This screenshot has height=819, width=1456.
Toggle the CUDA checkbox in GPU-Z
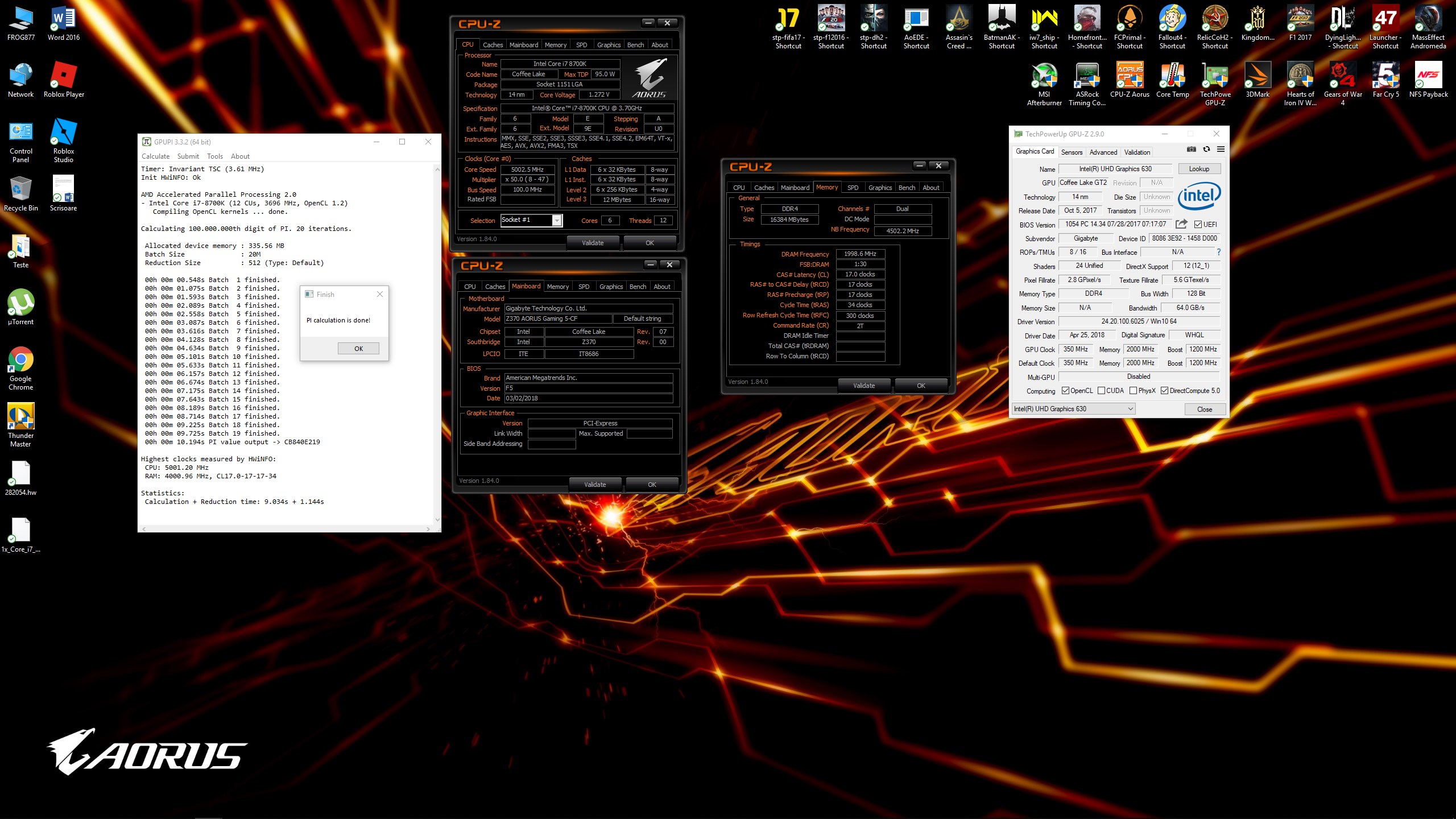[1101, 391]
